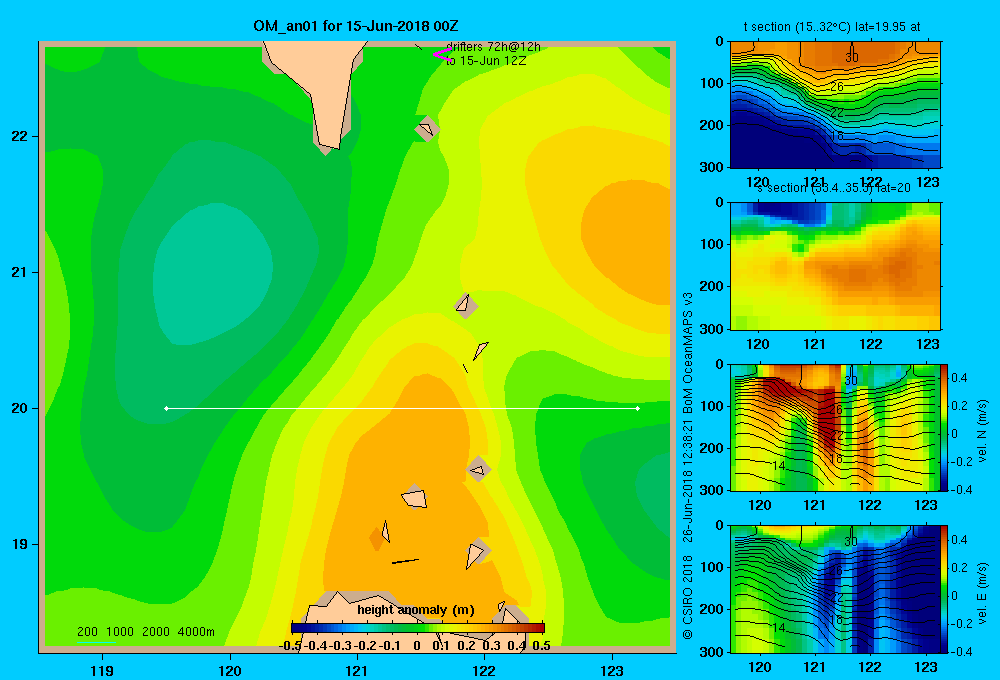Click the main map latitude label "22"

[20, 137]
